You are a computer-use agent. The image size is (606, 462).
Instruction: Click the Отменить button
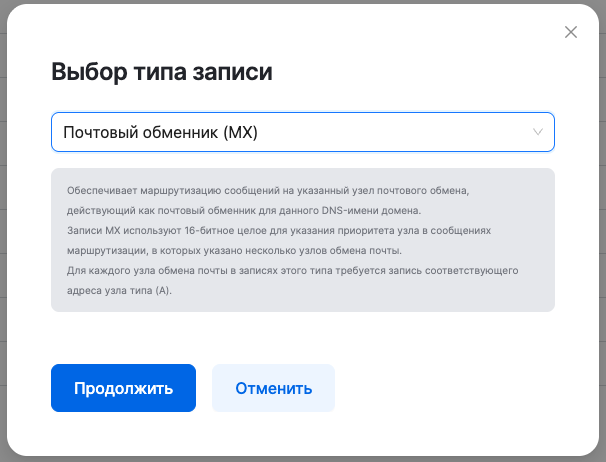click(x=273, y=388)
